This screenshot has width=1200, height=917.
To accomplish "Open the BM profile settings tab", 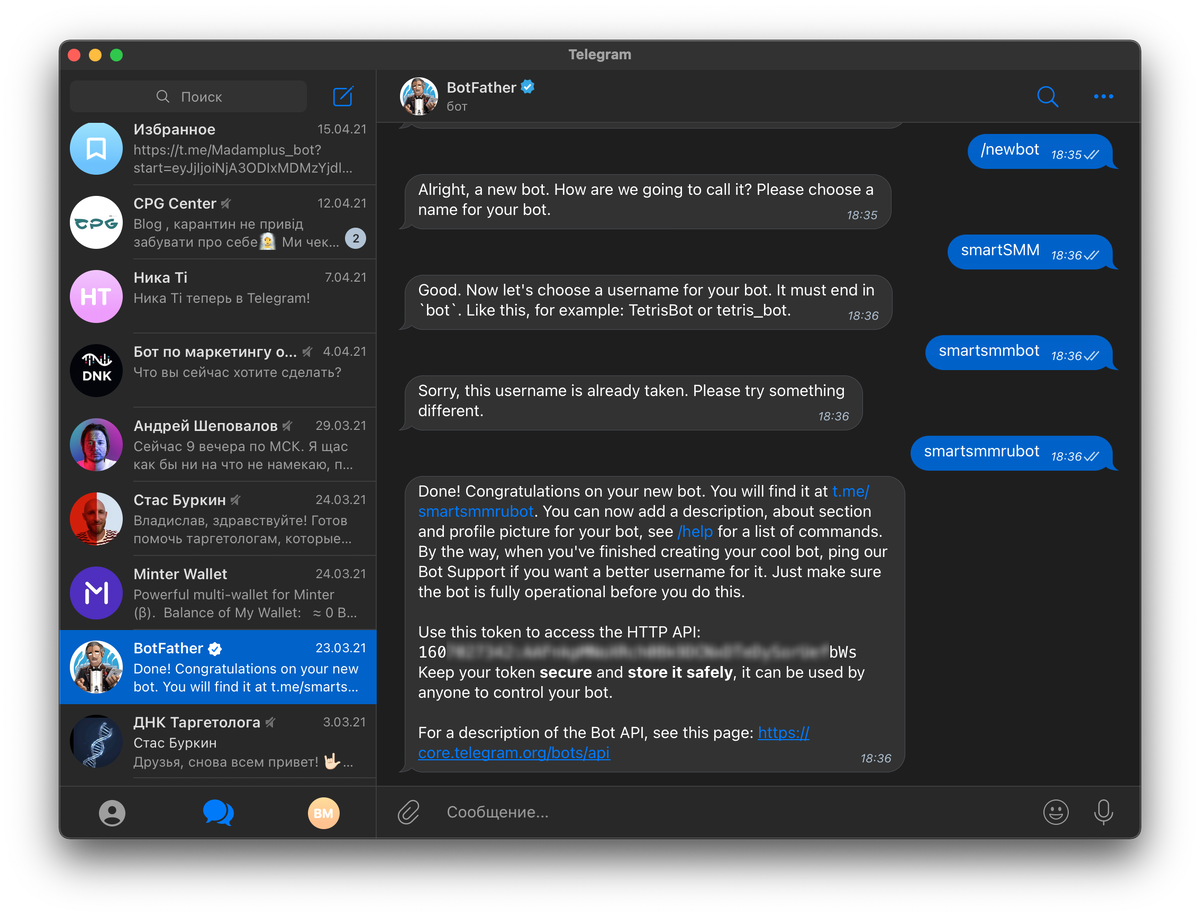I will click(323, 813).
